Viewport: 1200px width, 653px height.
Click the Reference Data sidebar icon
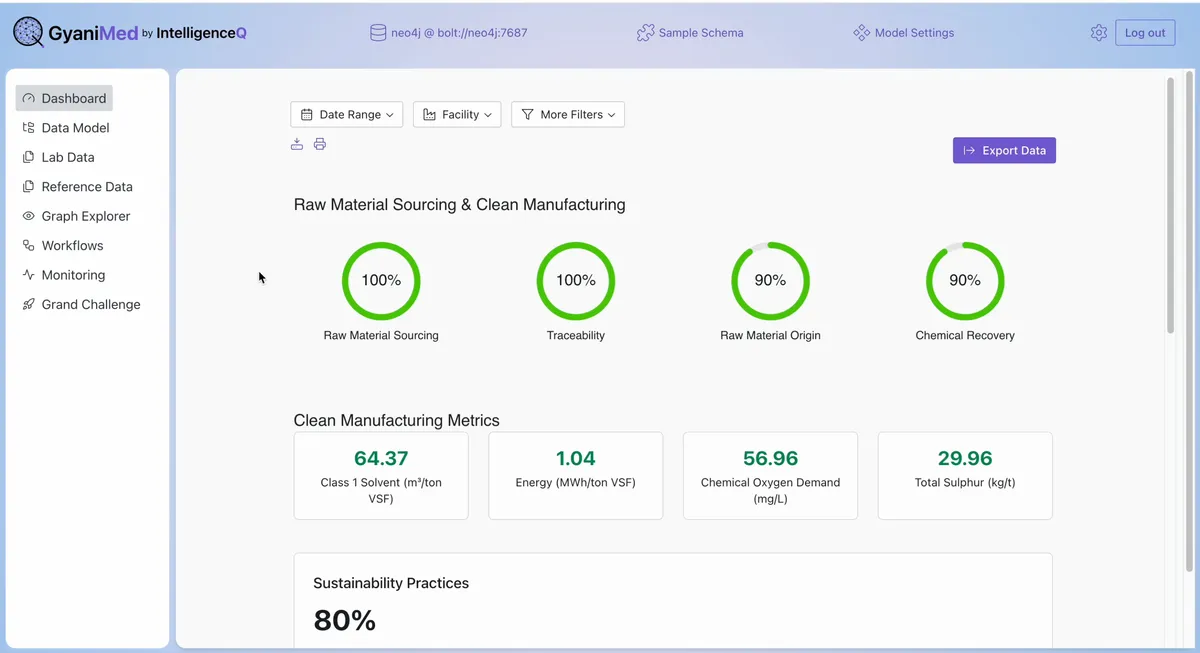28,187
